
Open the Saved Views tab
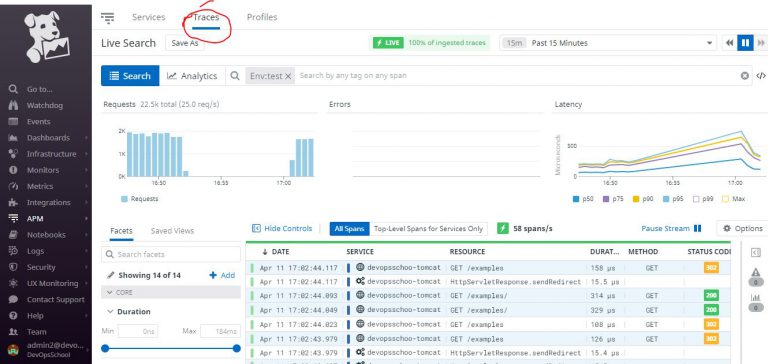[172, 231]
